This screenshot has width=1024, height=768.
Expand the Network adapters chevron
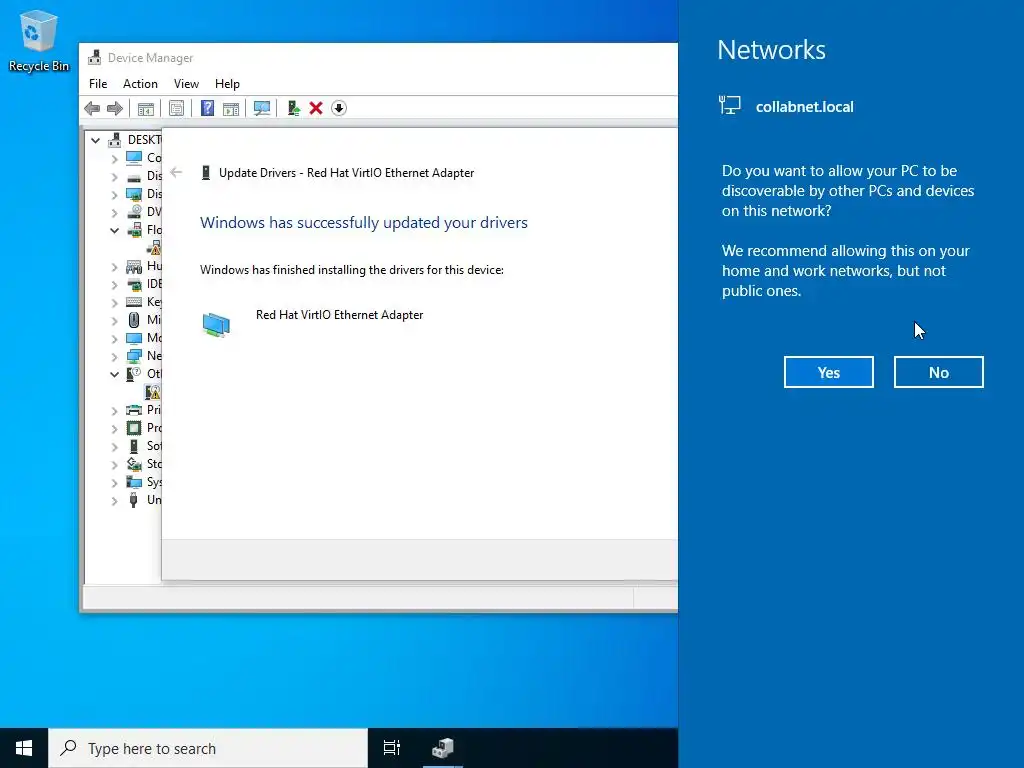(x=114, y=356)
